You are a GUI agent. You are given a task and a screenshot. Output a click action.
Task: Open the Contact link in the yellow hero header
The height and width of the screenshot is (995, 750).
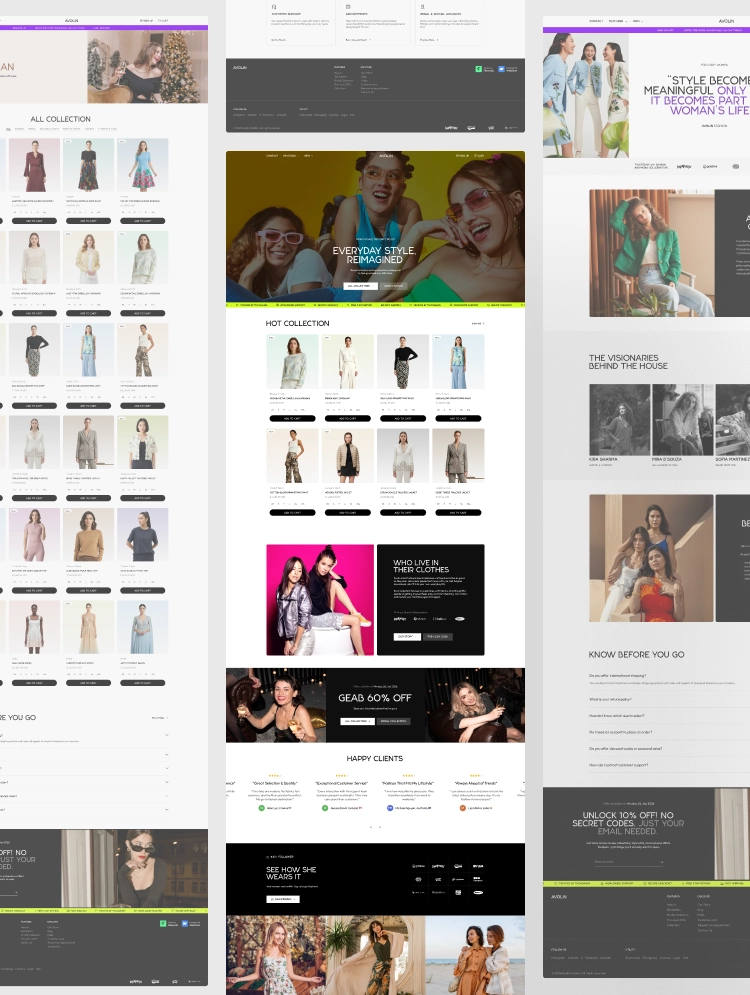pyautogui.click(x=272, y=155)
